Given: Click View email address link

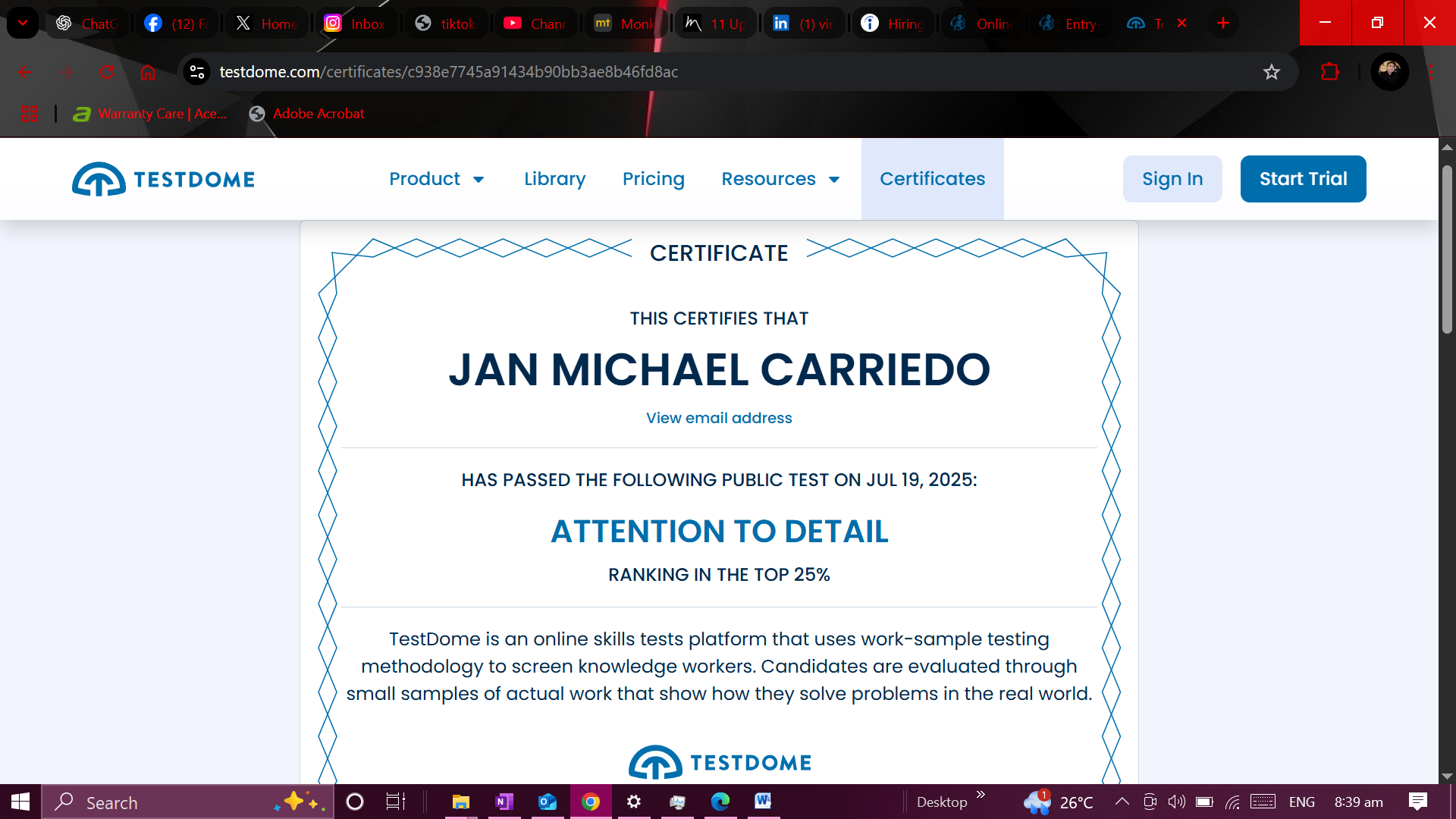Looking at the screenshot, I should [x=718, y=418].
